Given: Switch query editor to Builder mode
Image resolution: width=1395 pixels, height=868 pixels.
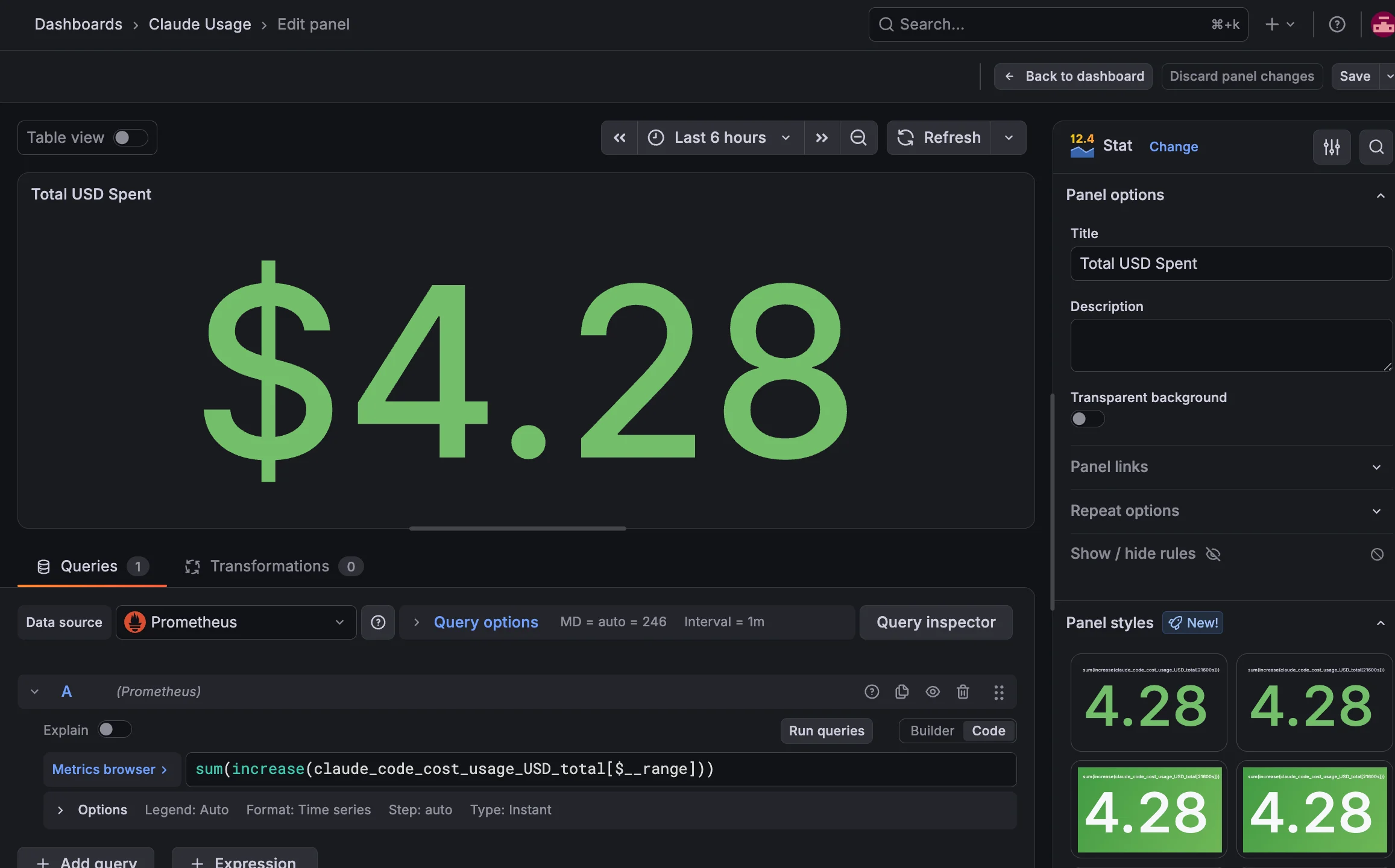Looking at the screenshot, I should [932, 731].
